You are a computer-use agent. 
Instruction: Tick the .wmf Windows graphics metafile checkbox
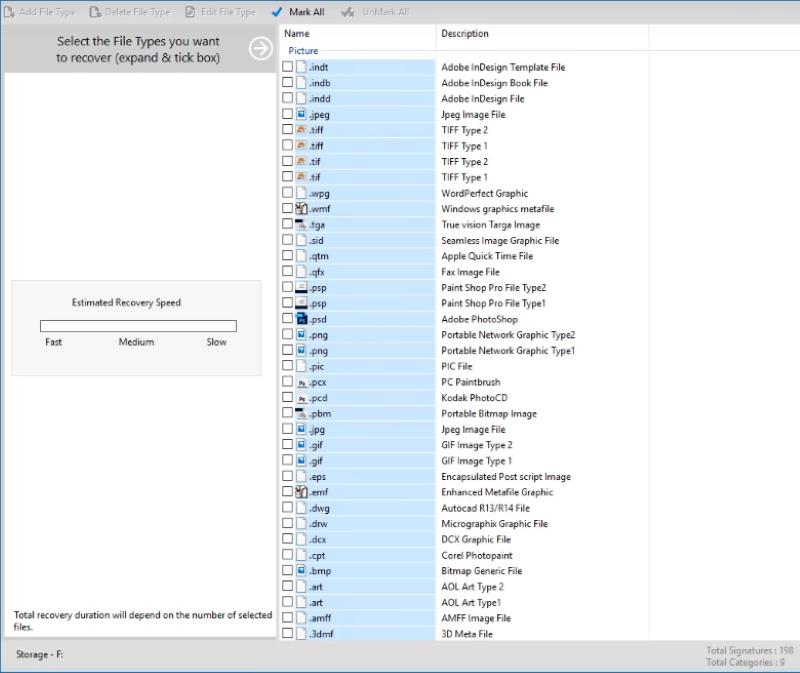(x=287, y=208)
